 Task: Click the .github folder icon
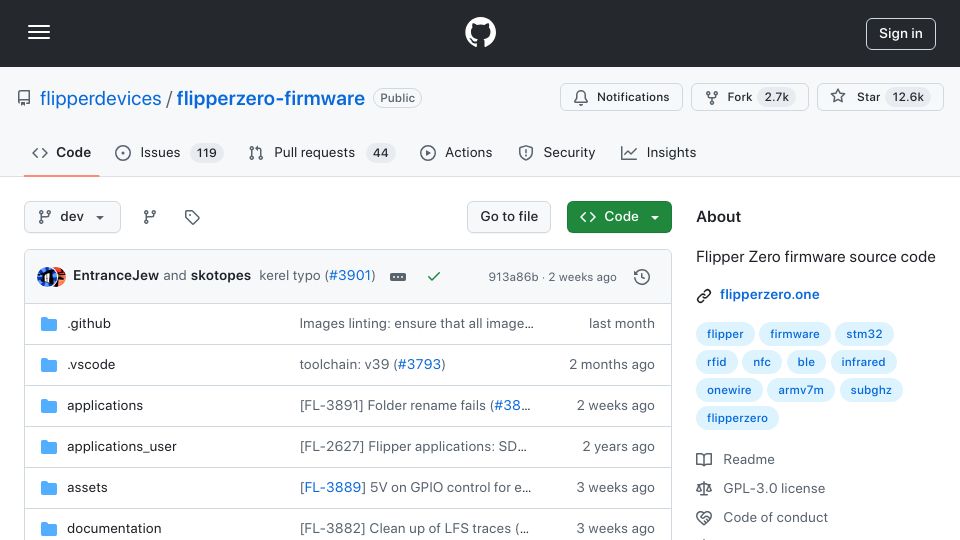click(49, 324)
